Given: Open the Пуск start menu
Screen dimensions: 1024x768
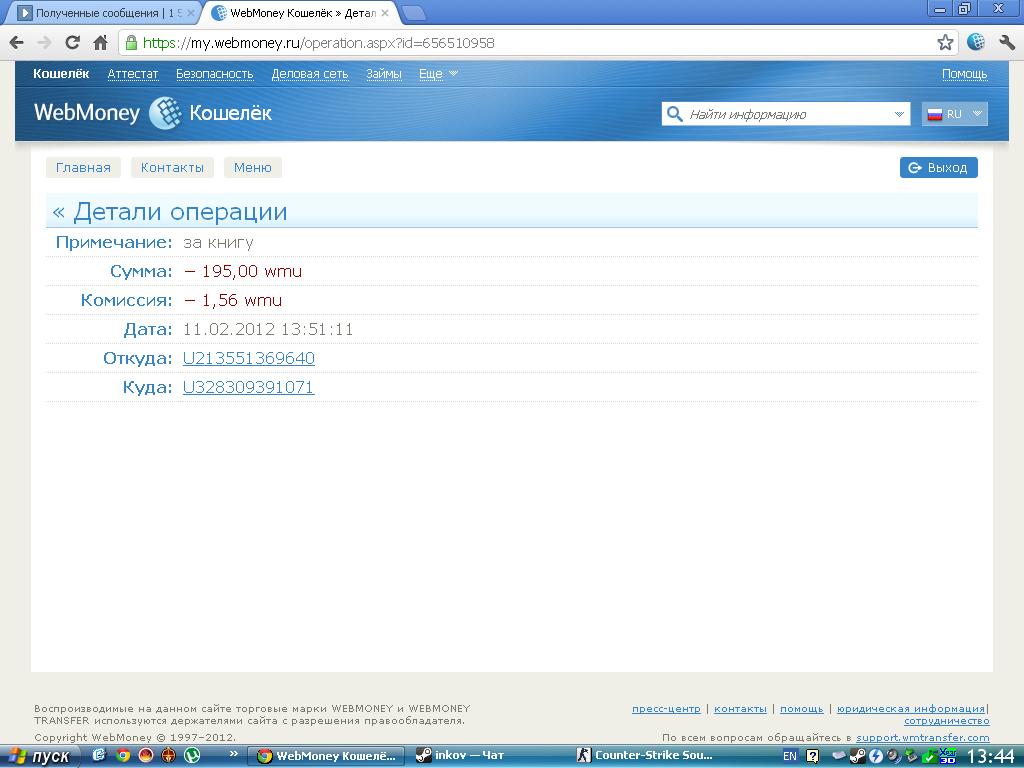Looking at the screenshot, I should click(40, 756).
